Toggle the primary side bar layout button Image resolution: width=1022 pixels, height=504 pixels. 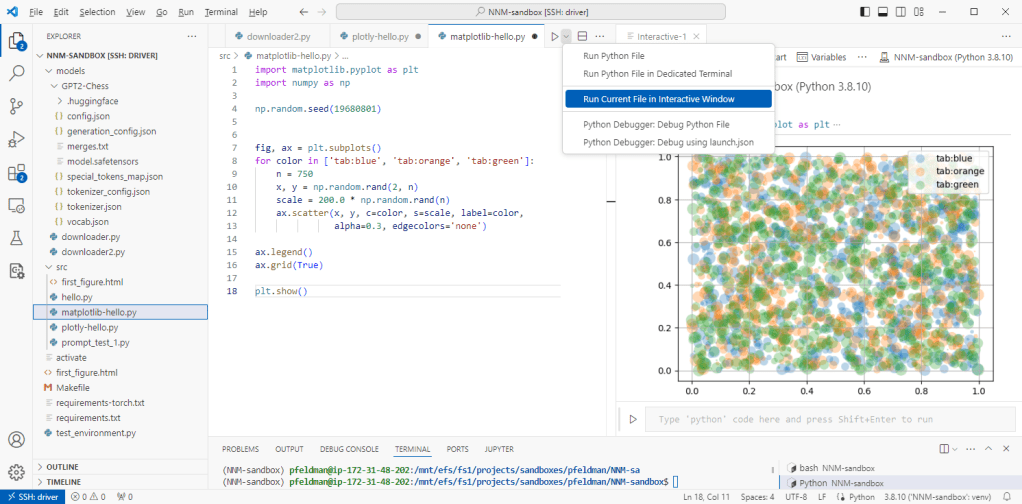click(x=866, y=12)
